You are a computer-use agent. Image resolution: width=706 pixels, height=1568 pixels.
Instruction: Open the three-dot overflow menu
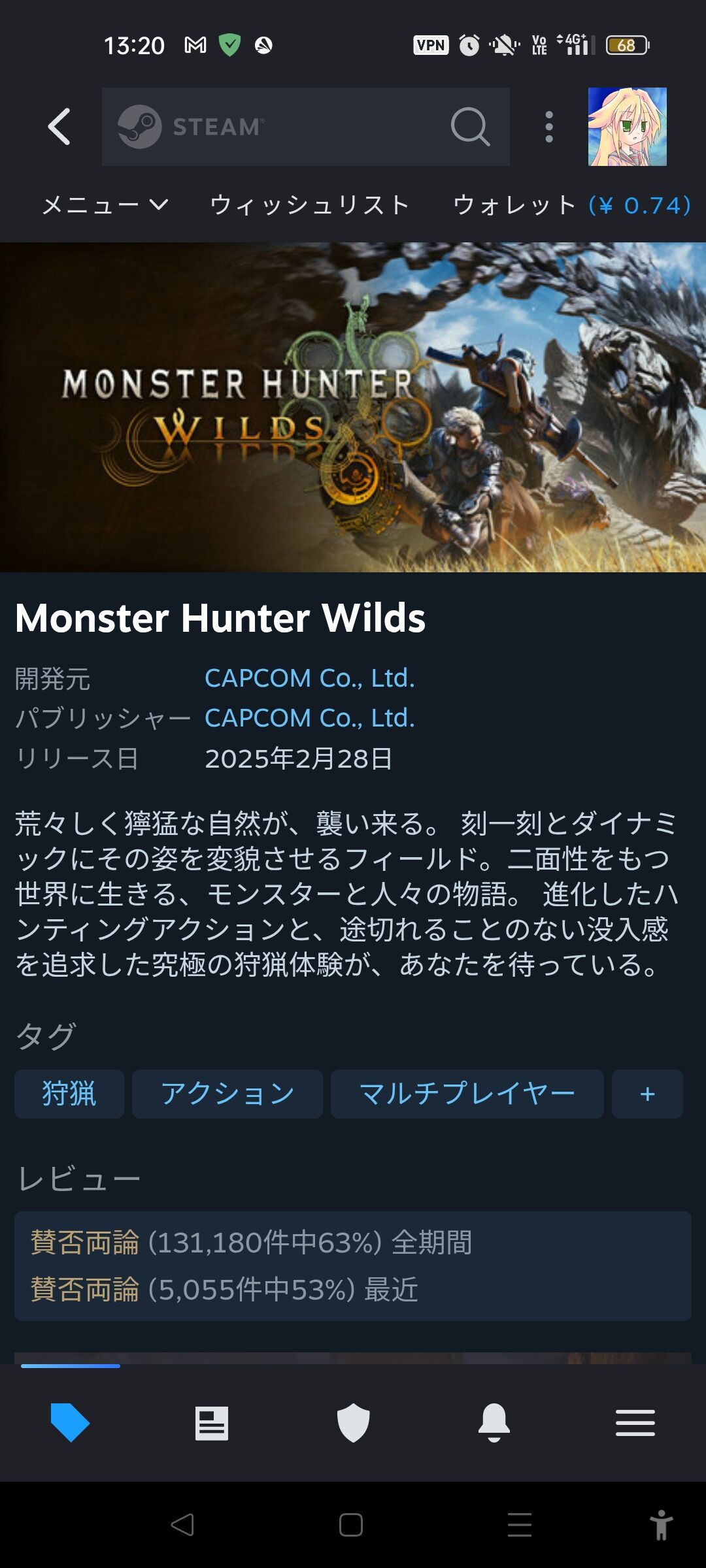click(x=549, y=127)
